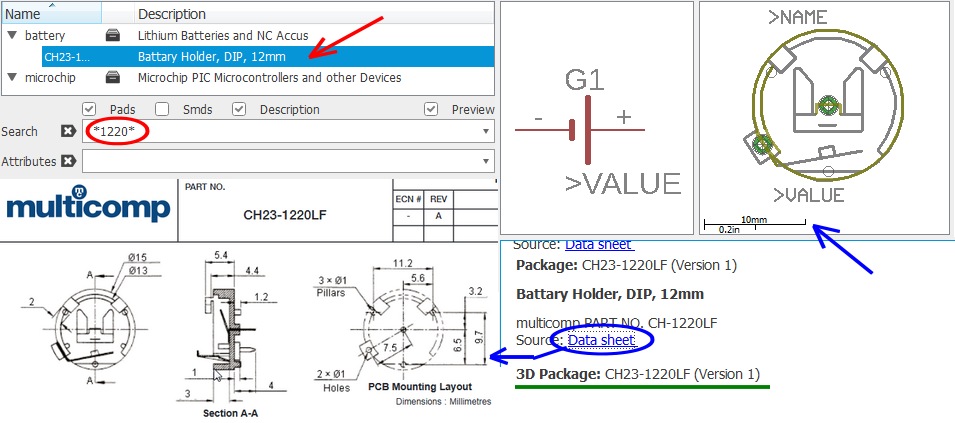Click the CH23-1220LF part number in datasheet
Viewport: 955px width, 423px height.
click(285, 215)
